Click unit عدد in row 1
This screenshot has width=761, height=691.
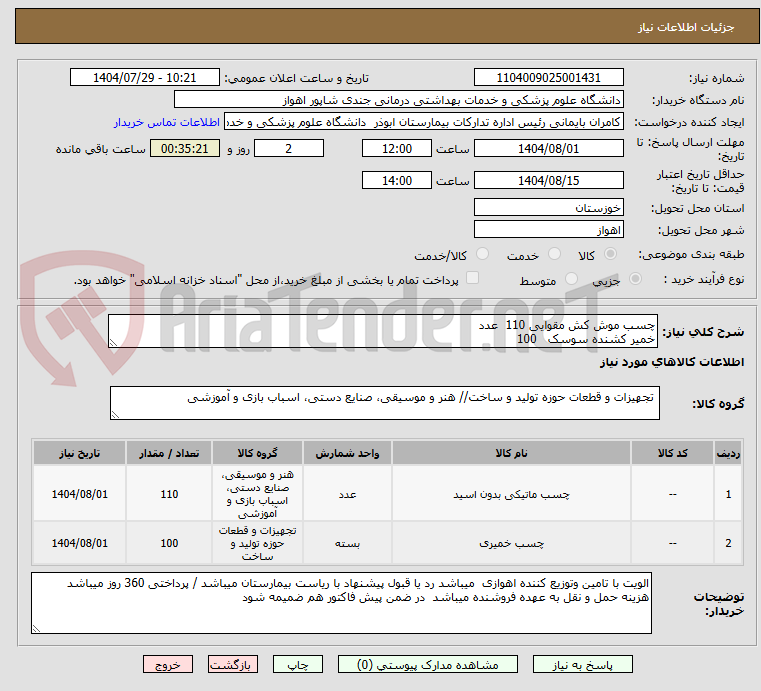(347, 494)
